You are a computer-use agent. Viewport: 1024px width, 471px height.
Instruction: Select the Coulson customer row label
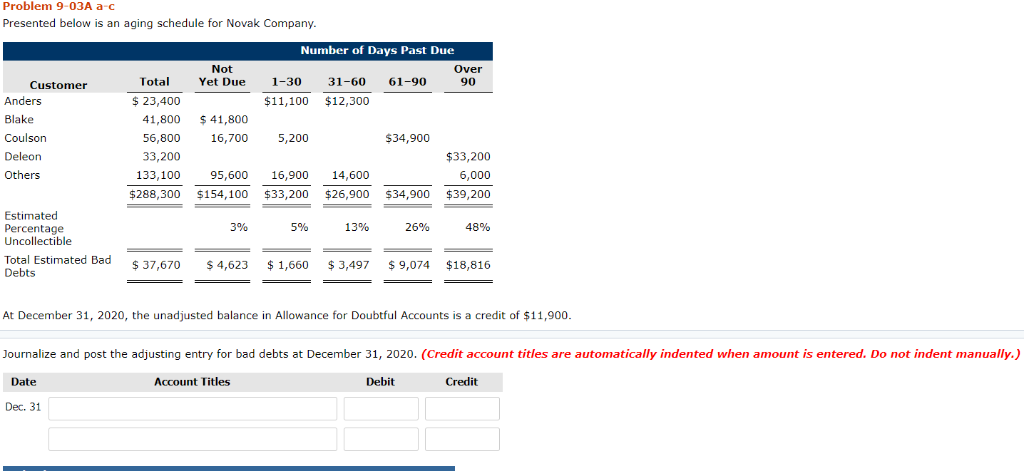[25, 138]
